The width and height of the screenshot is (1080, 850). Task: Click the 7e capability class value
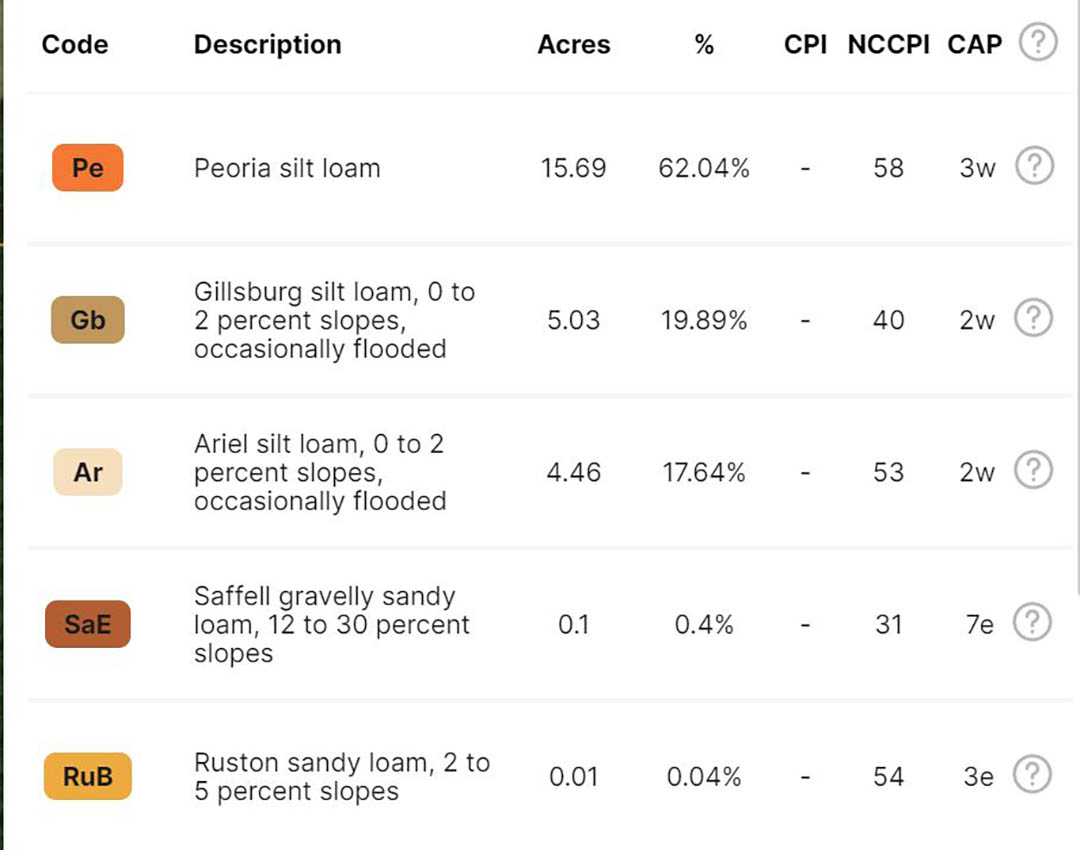(x=979, y=625)
